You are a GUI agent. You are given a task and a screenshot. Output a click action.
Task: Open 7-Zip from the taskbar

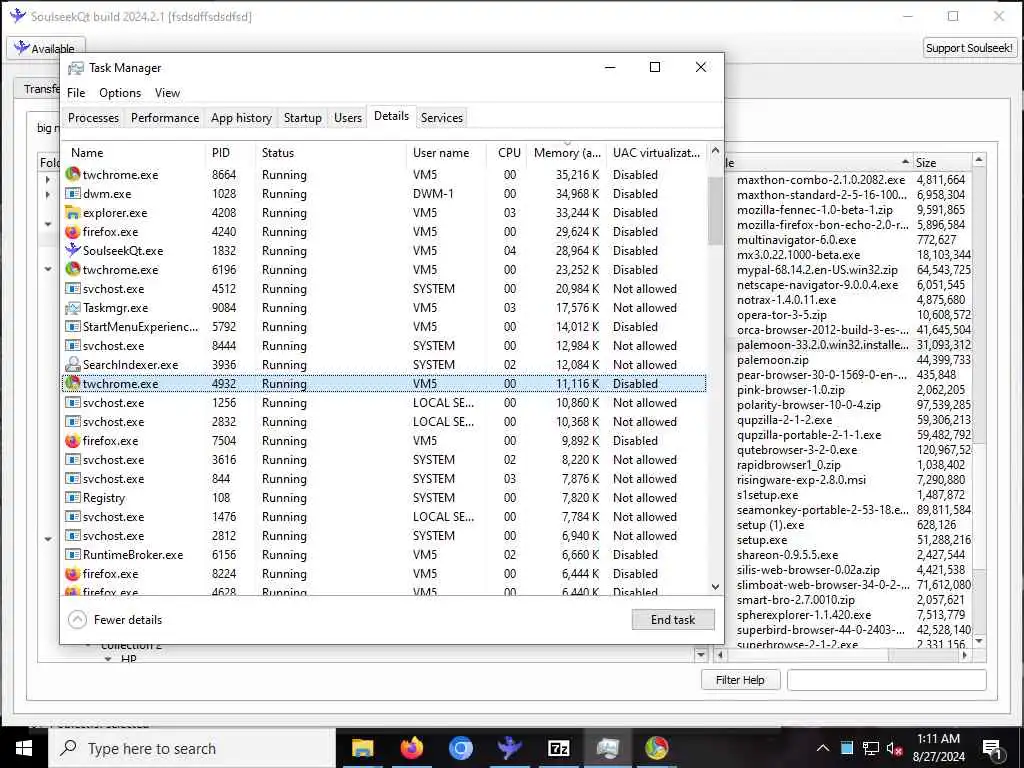pos(558,748)
